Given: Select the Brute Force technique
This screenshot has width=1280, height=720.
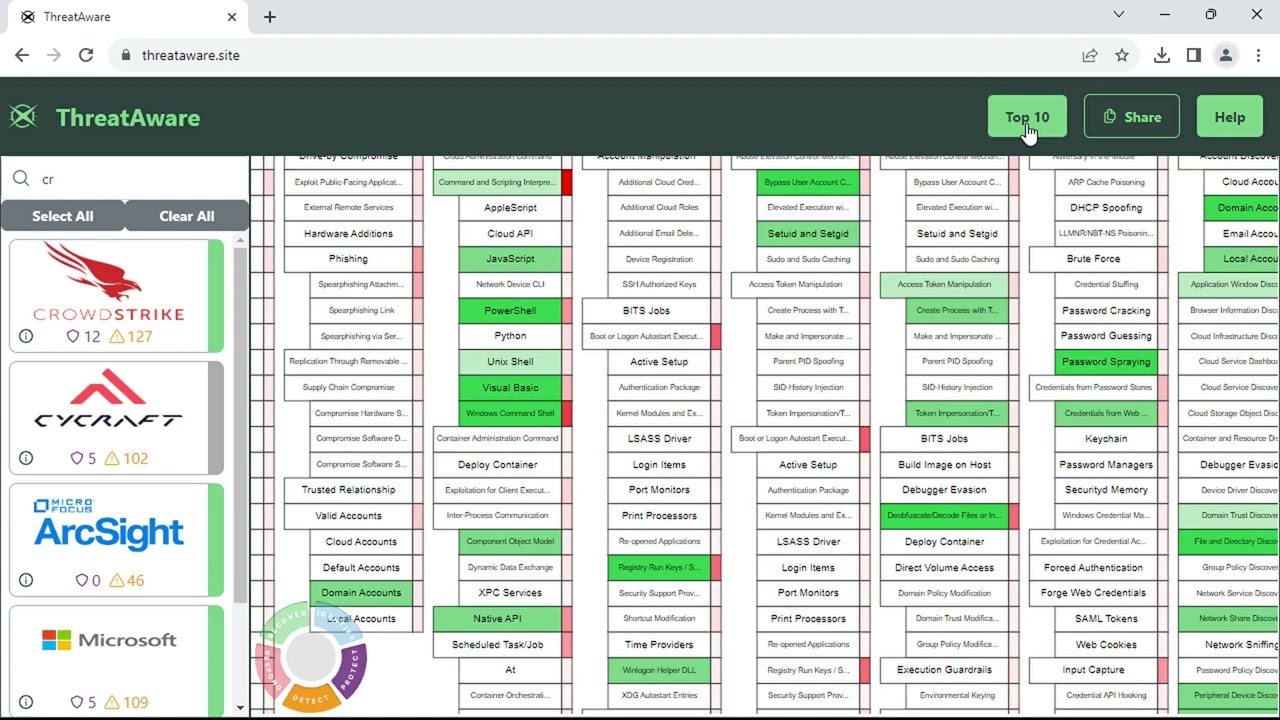Looking at the screenshot, I should (1093, 259).
